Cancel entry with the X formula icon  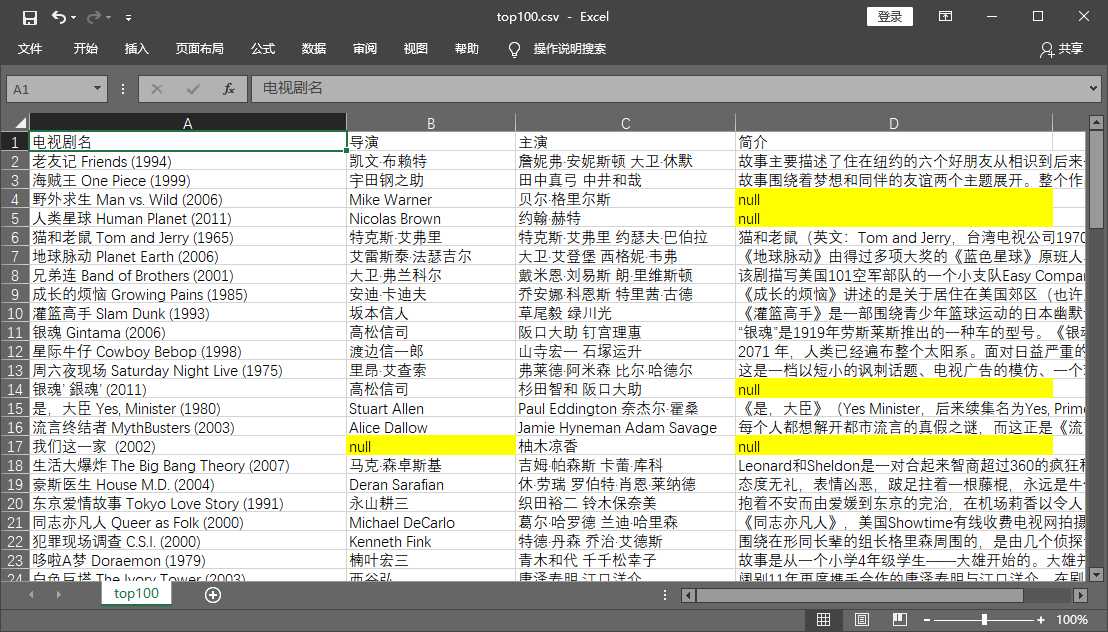157,89
